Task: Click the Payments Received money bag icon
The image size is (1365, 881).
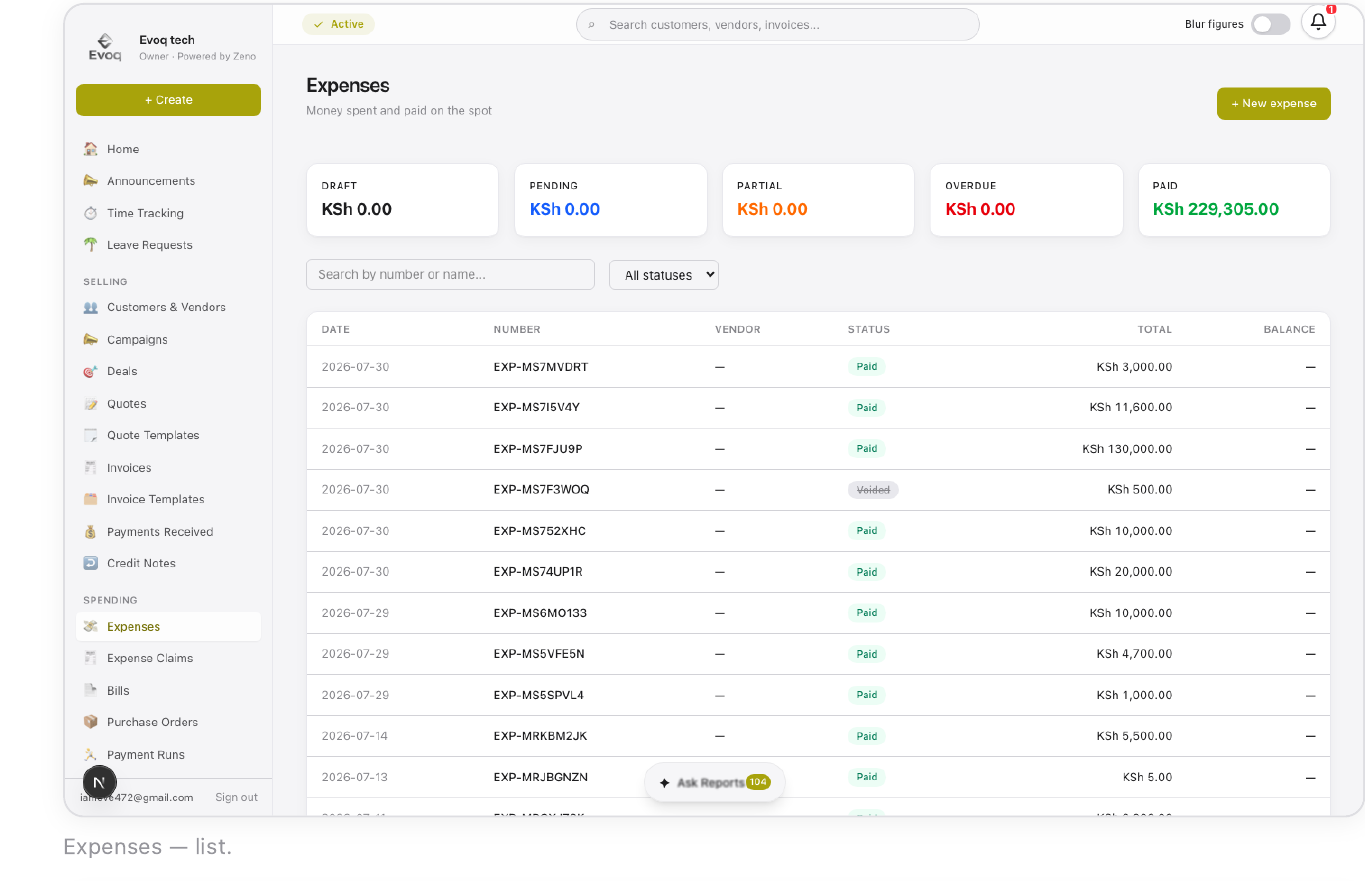Action: tap(91, 532)
